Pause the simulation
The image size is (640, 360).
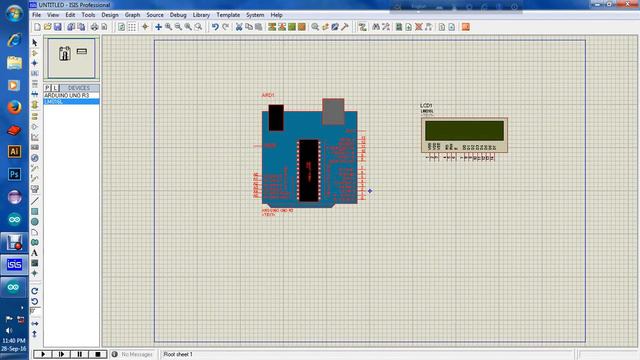(x=80, y=354)
